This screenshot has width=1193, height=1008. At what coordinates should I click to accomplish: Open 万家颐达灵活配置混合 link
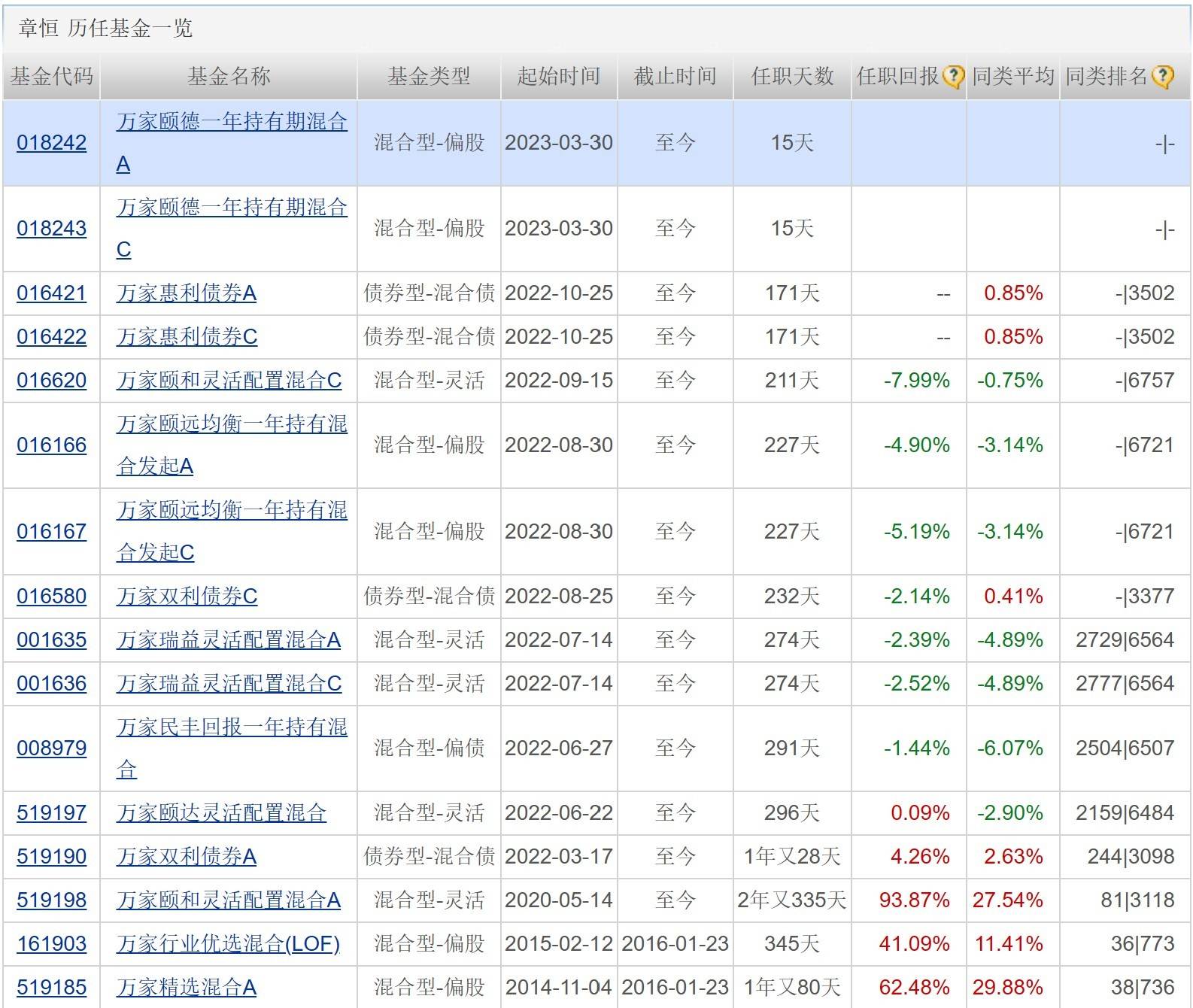[221, 813]
